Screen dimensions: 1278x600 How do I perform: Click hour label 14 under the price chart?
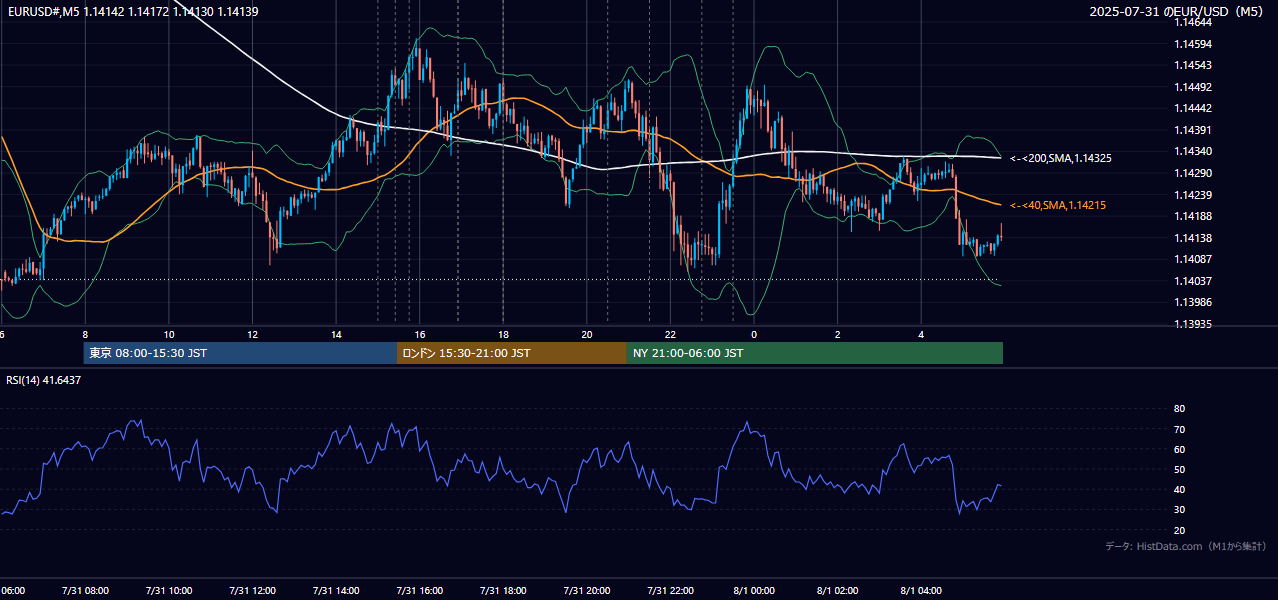(336, 334)
